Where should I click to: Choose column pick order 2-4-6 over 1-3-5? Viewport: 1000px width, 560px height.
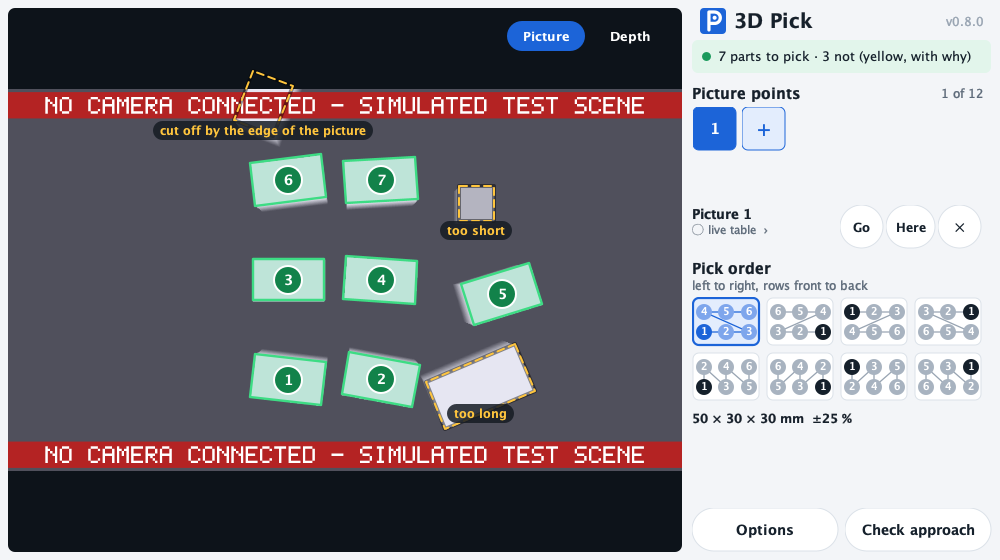click(726, 376)
